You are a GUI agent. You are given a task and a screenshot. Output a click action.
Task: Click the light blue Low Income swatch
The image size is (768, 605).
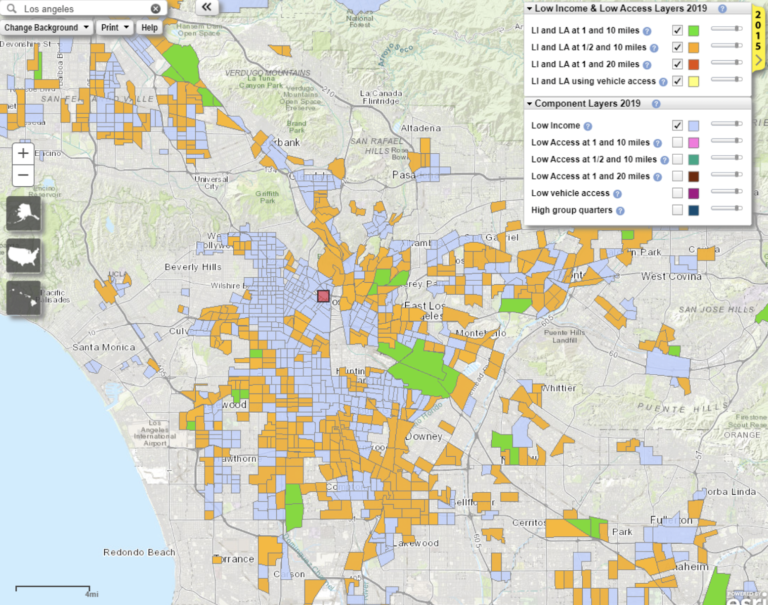[694, 125]
